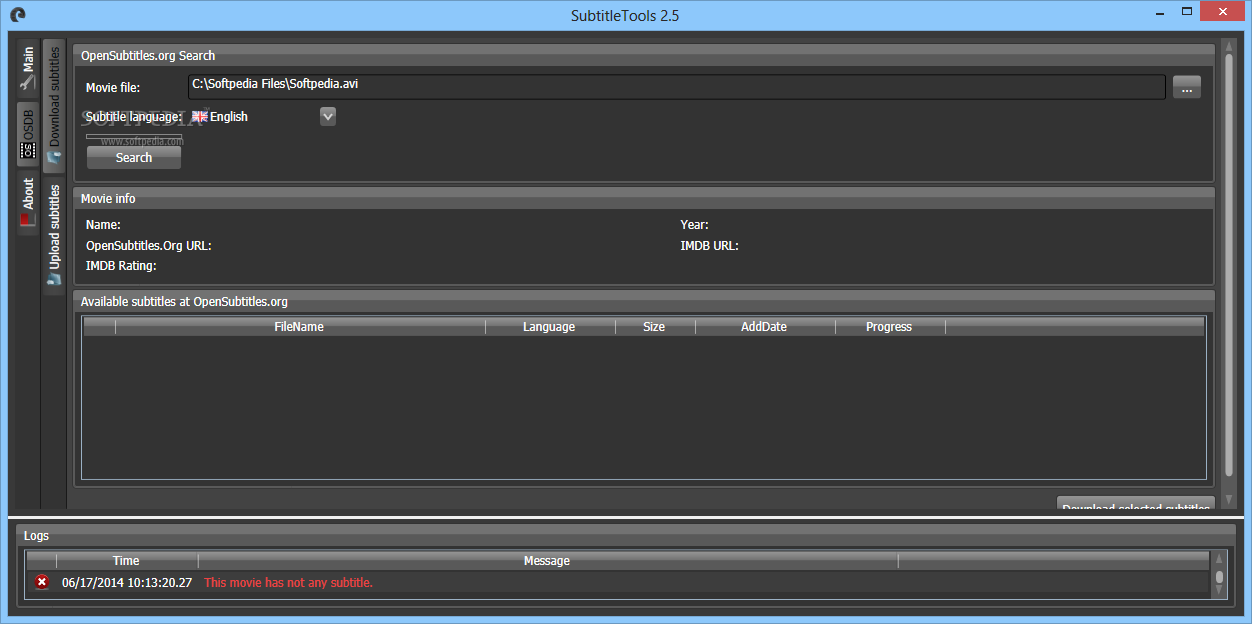Click the IMDB URL label
This screenshot has width=1252, height=624.
tap(710, 246)
